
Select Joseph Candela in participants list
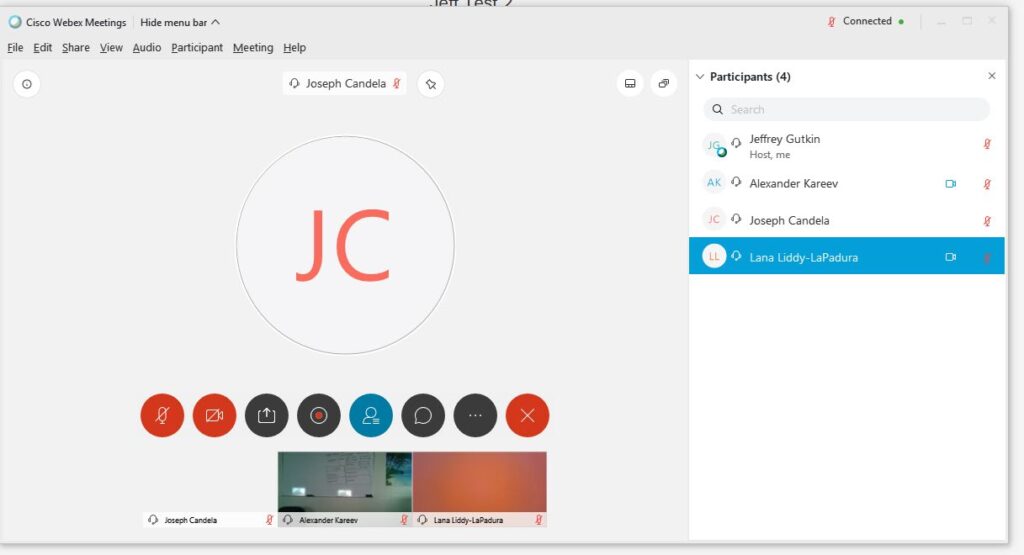[x=789, y=220]
